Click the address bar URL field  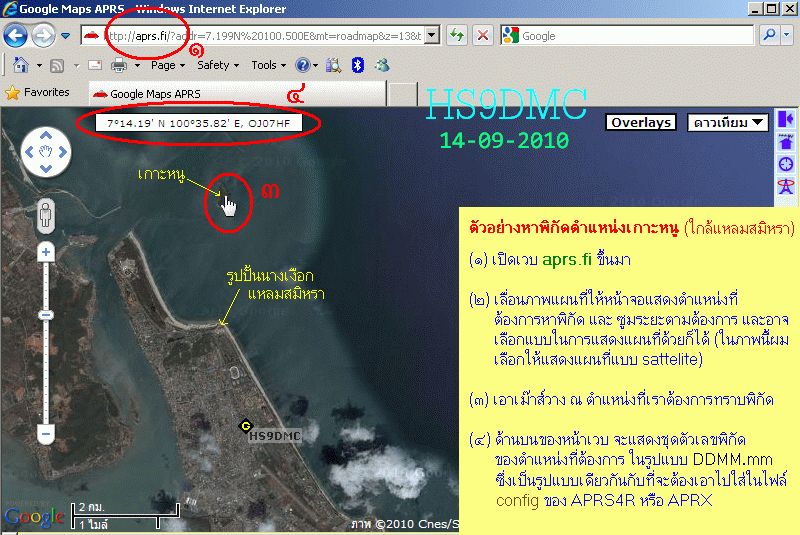click(254, 36)
